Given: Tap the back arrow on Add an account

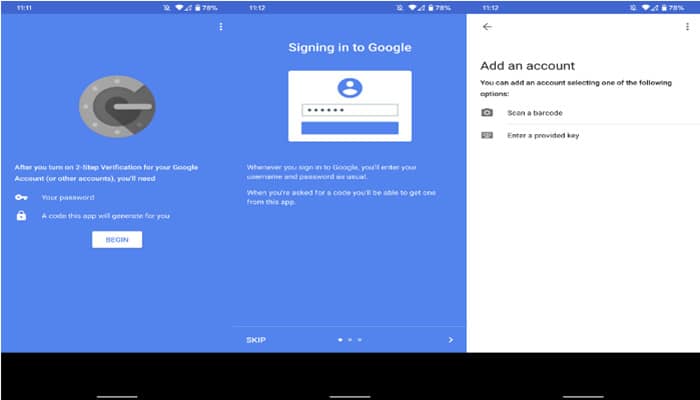Looking at the screenshot, I should coord(487,27).
